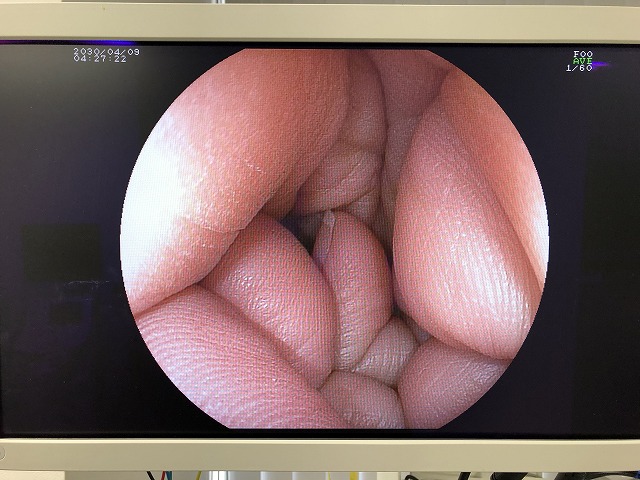The height and width of the screenshot is (480, 640).
Task: Click the circular endoscope image view
Action: point(335,239)
